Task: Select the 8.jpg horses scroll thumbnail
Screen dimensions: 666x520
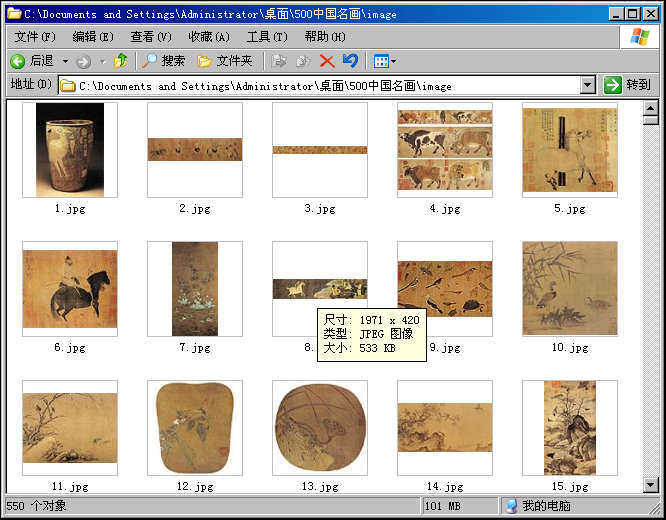Action: tap(320, 289)
